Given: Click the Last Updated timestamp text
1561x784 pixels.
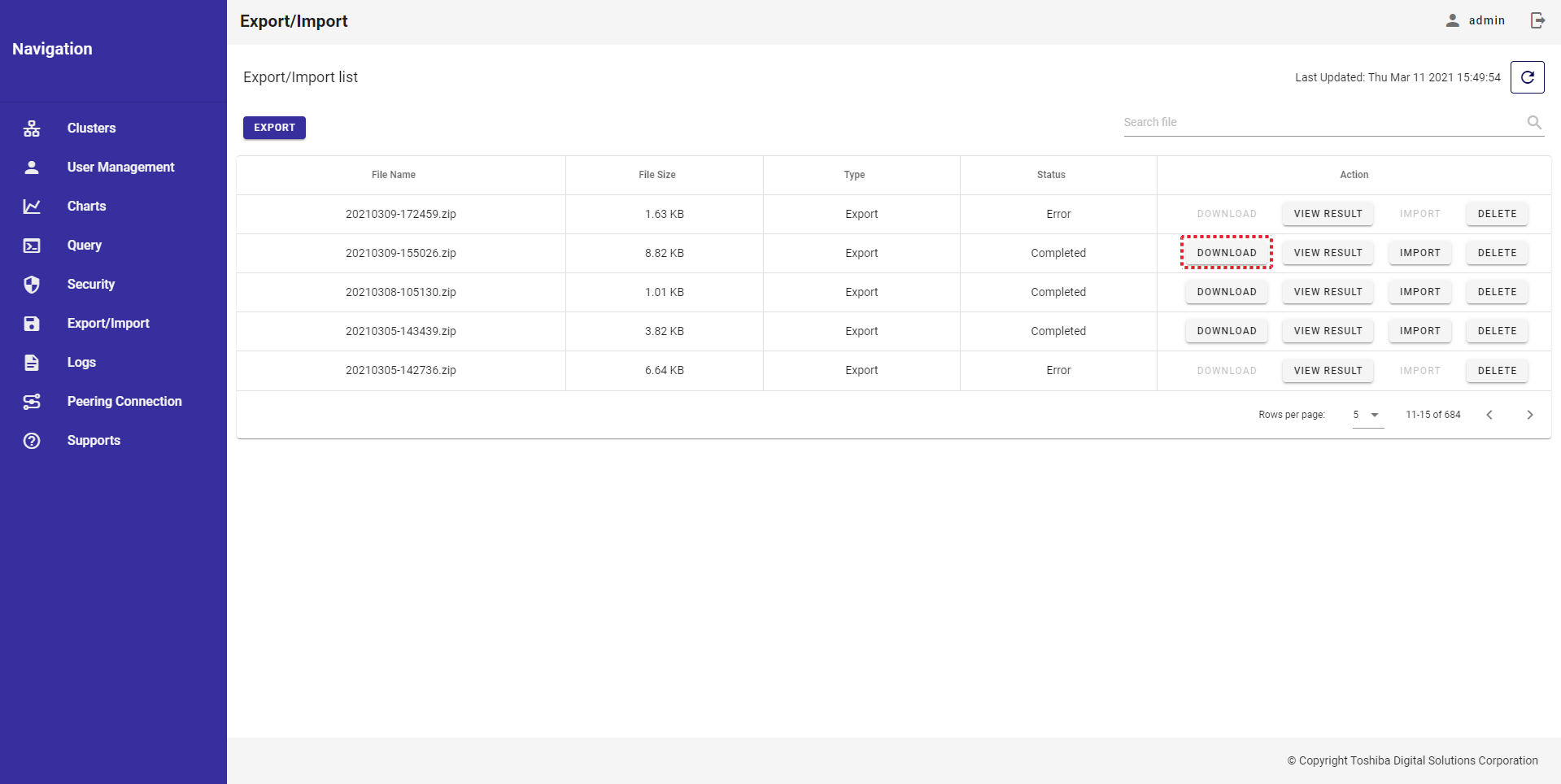Looking at the screenshot, I should 1397,77.
